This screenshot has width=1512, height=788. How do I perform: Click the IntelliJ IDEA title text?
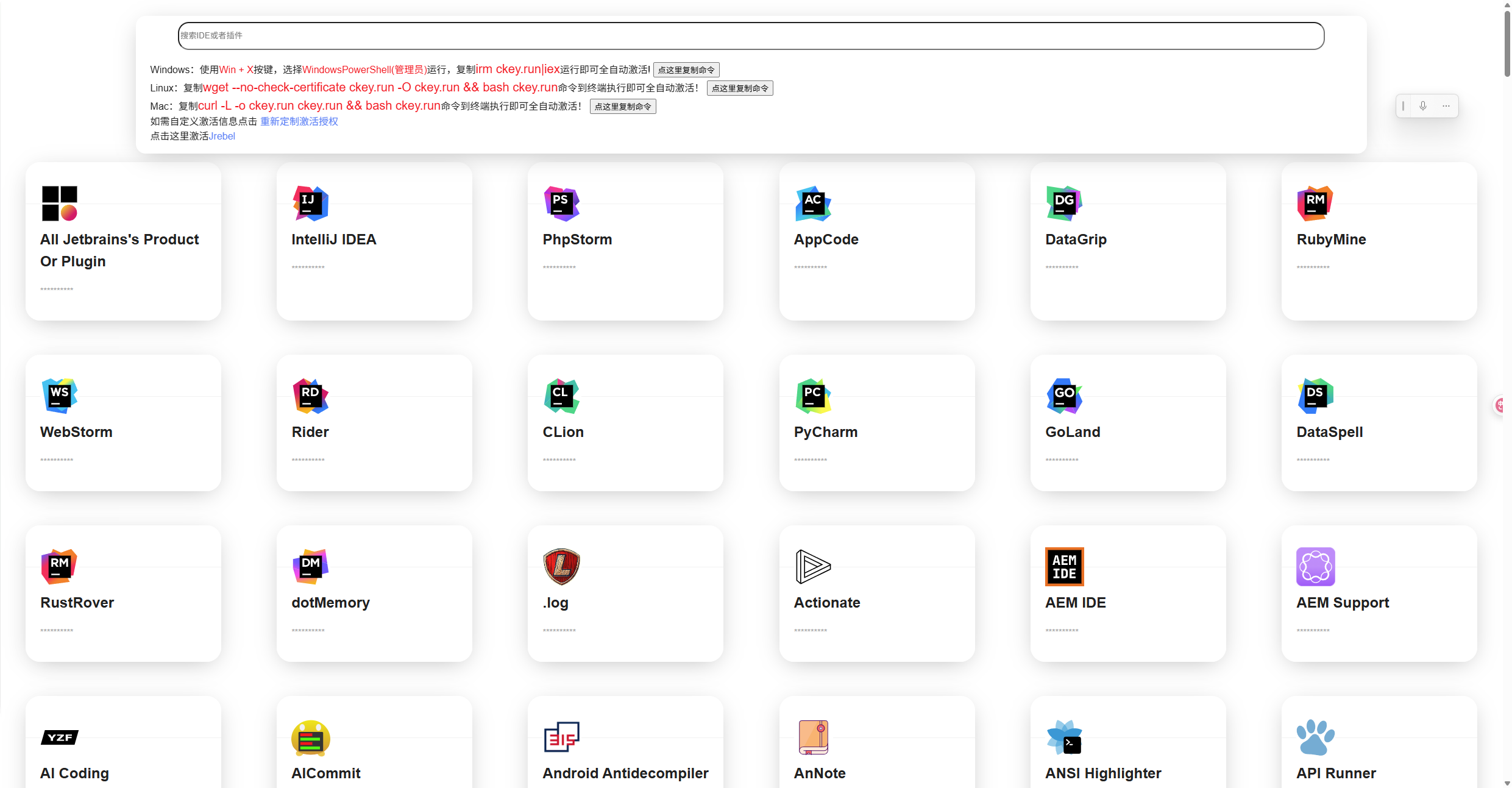pyautogui.click(x=334, y=240)
